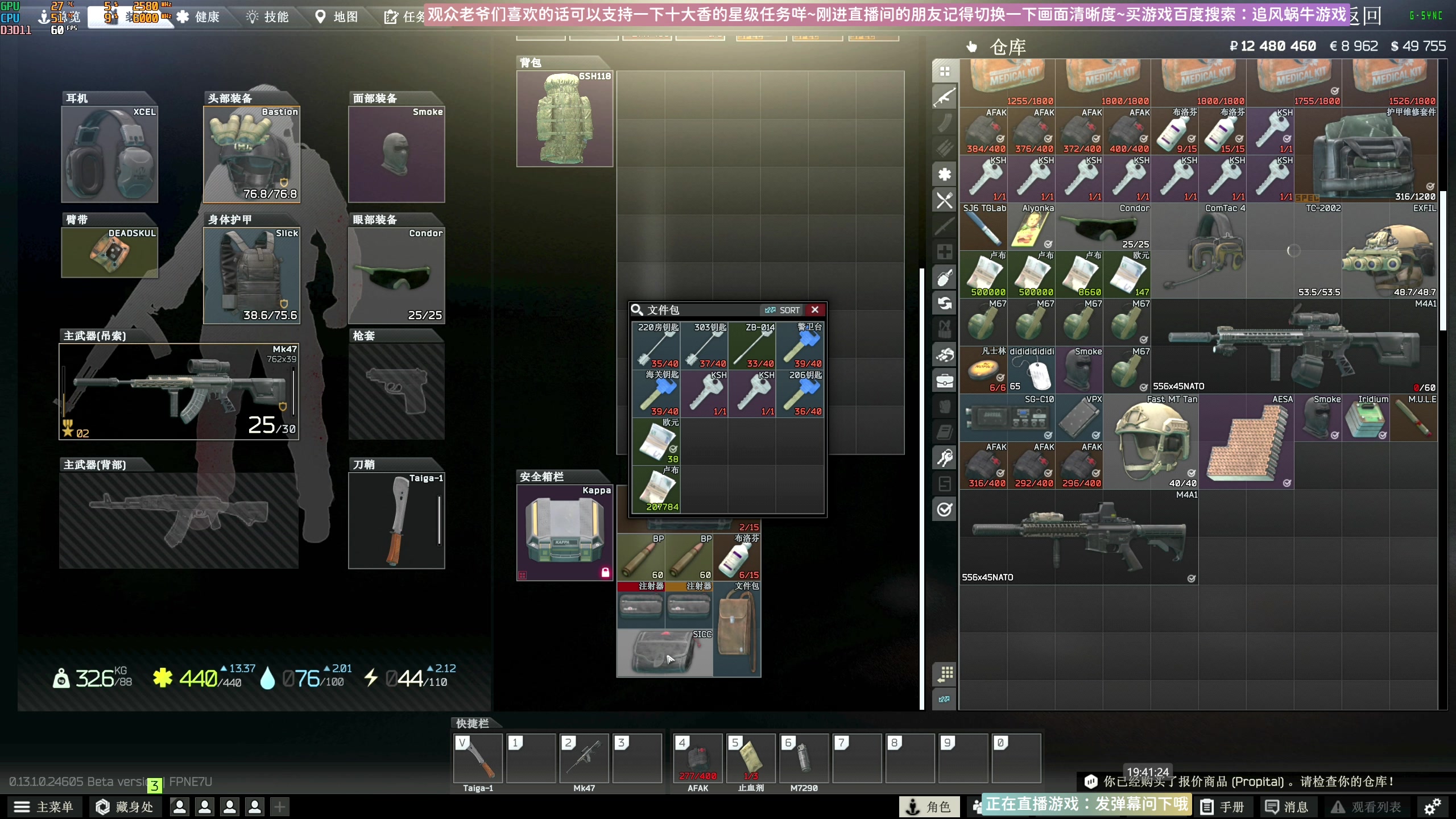The image size is (1456, 819).
Task: Click the keys filter icon in stash
Action: (944, 458)
